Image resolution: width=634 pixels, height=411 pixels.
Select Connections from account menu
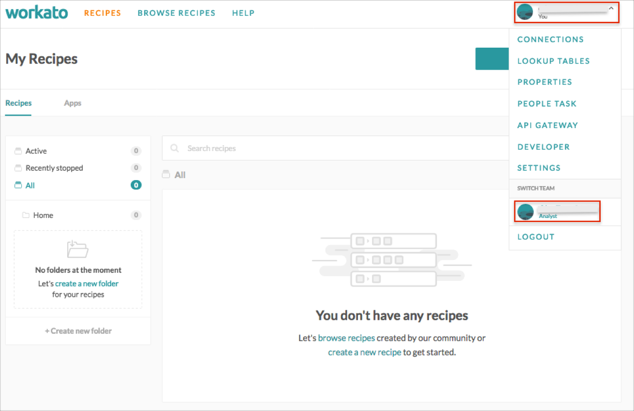click(x=550, y=40)
